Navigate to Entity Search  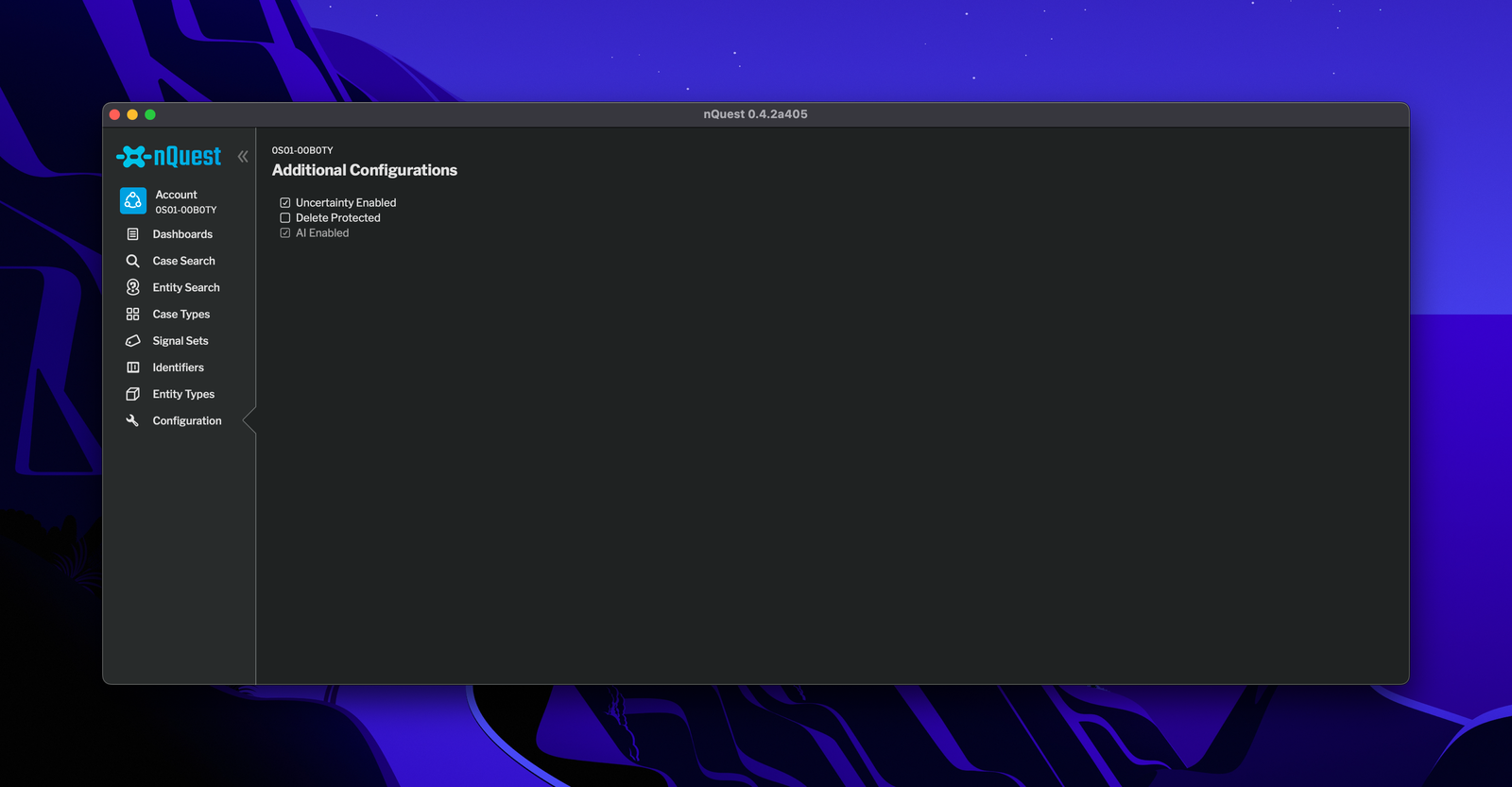point(186,287)
